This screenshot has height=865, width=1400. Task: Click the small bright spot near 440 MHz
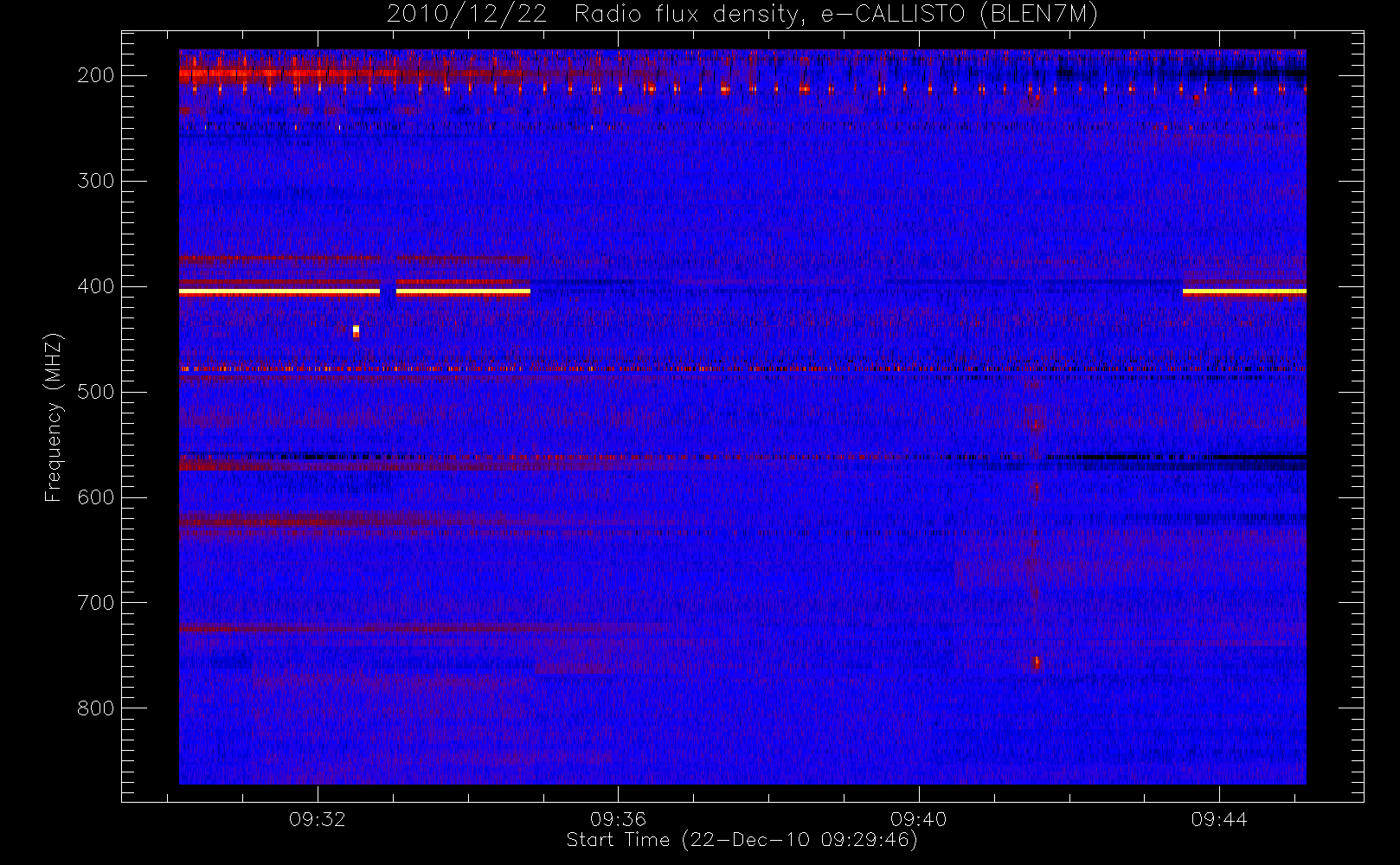click(356, 330)
